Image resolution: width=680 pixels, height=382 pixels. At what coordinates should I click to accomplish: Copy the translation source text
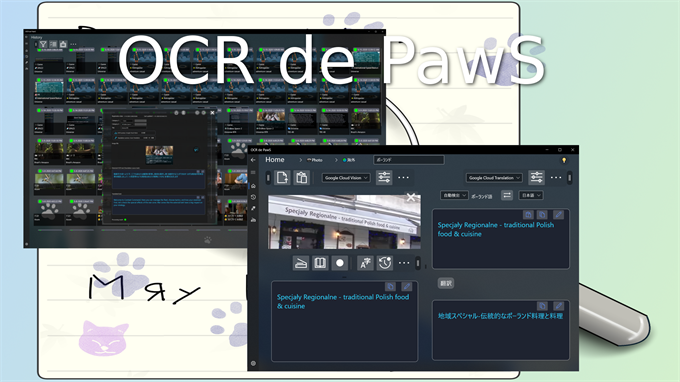(542, 215)
